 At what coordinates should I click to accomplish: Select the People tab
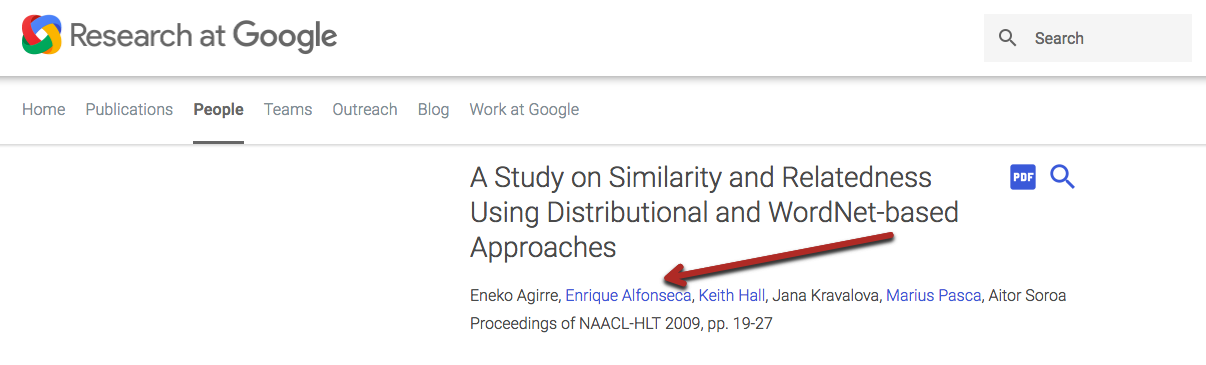point(219,110)
